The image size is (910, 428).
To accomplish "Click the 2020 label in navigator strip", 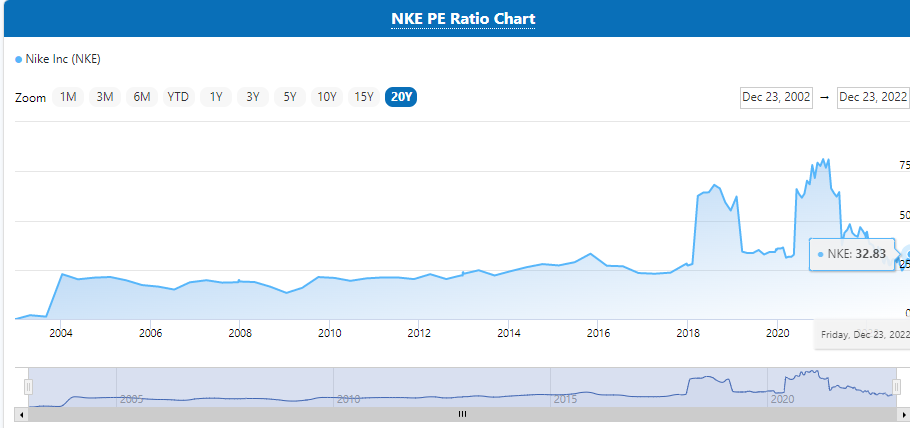I will [782, 400].
